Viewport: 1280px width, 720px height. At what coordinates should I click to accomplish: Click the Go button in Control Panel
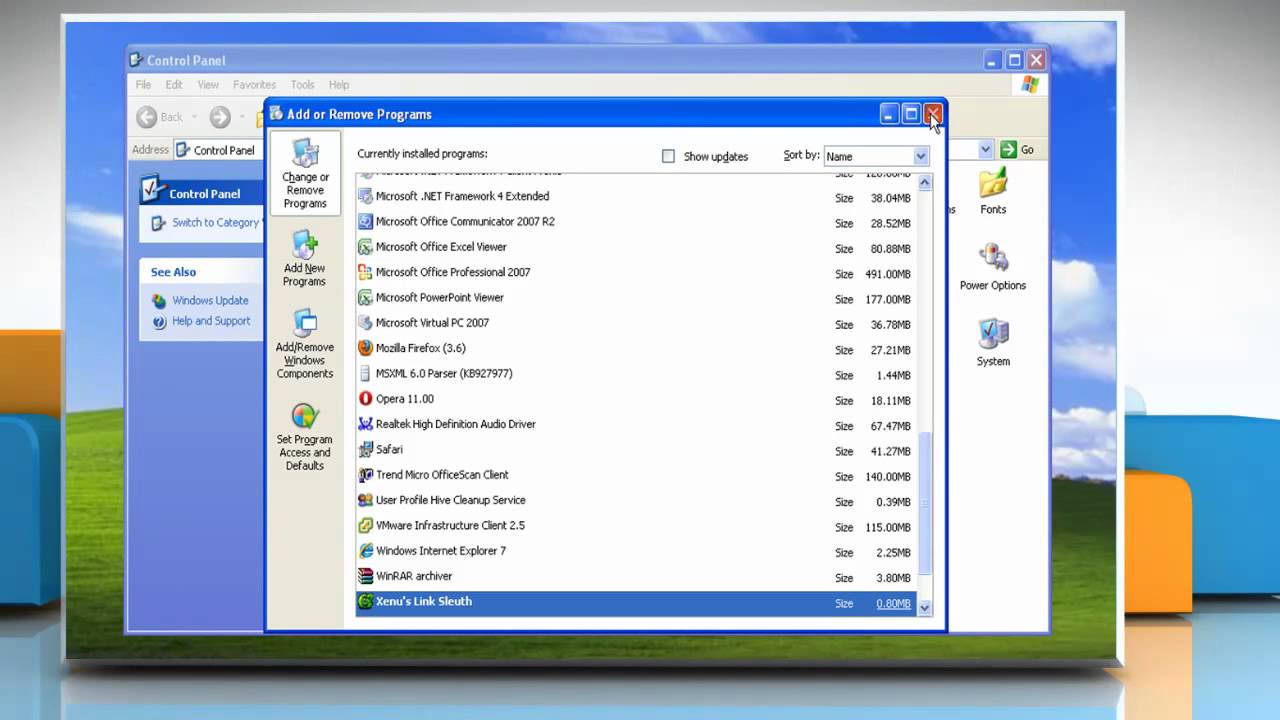point(1017,149)
